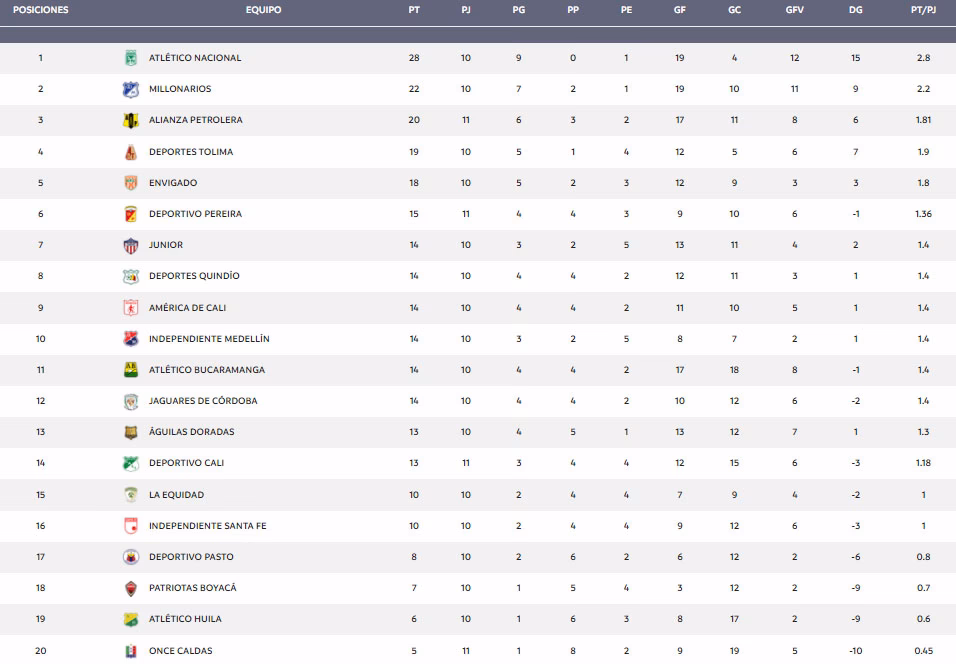Click the Junior team crest
The width and height of the screenshot is (956, 664).
(130, 245)
